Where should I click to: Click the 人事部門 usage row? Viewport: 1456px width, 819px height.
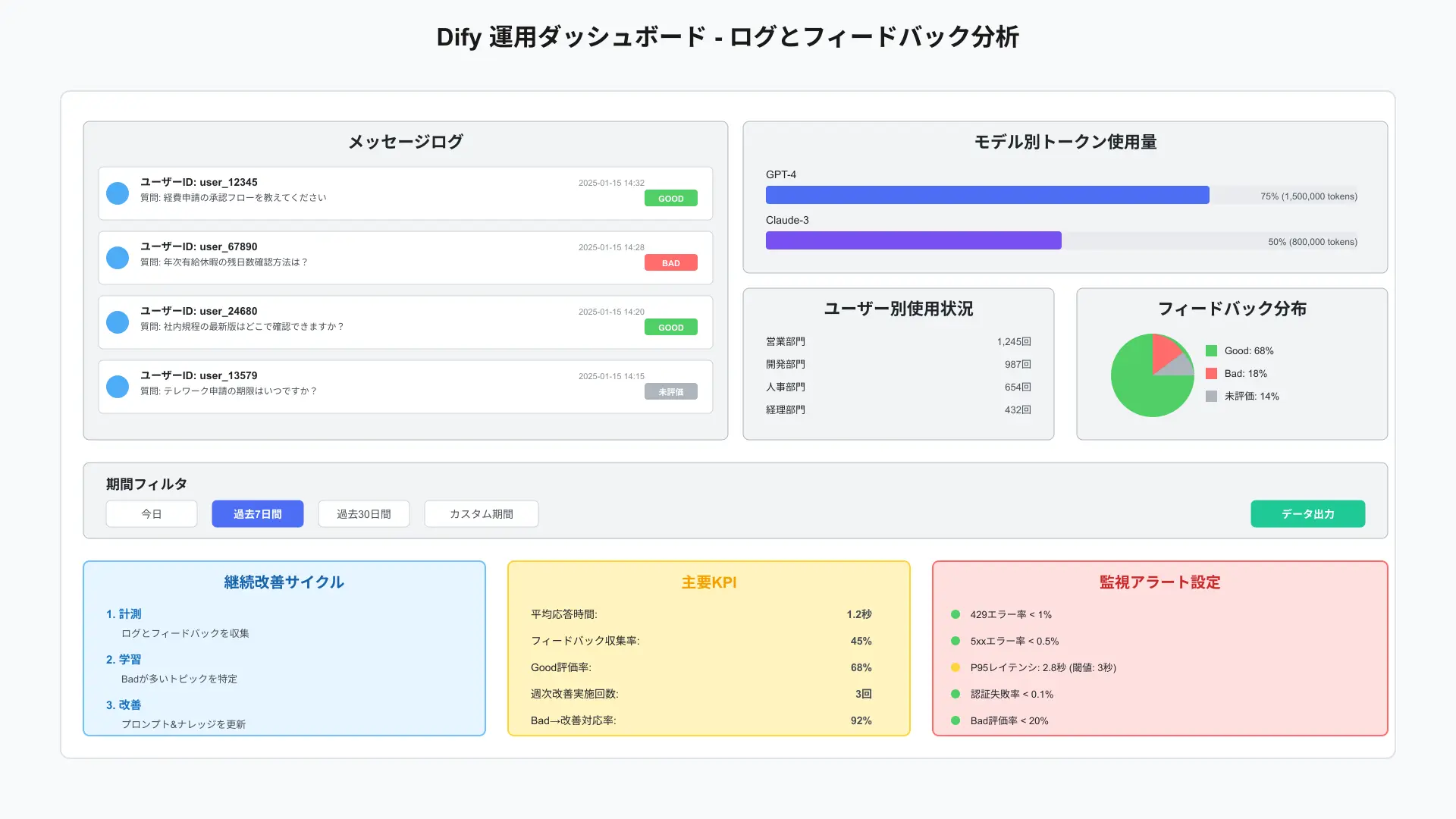[899, 388]
